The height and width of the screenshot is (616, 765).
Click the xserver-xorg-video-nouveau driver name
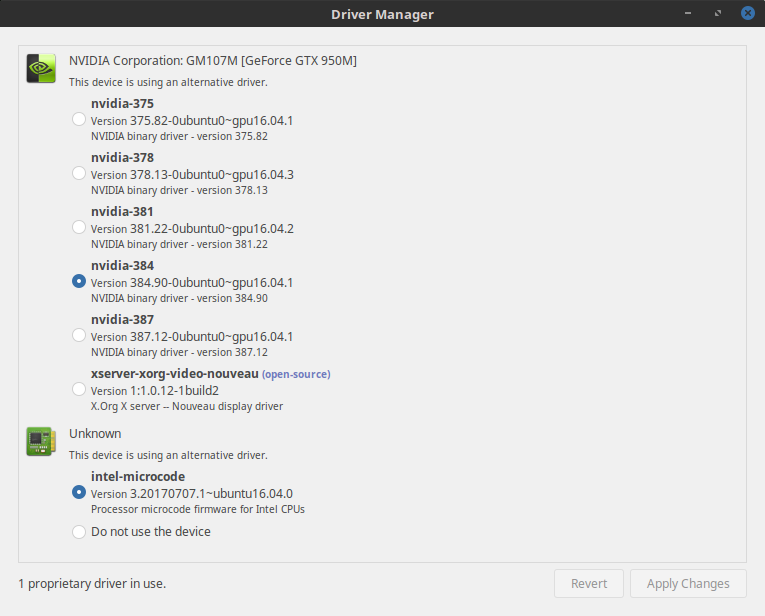click(x=175, y=374)
